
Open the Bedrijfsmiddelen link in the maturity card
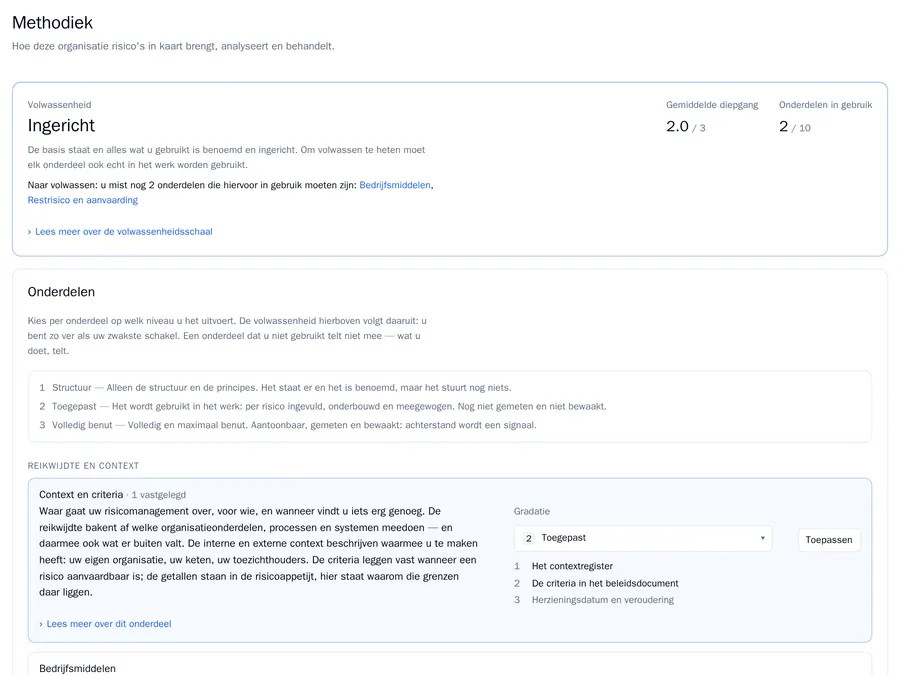click(395, 185)
